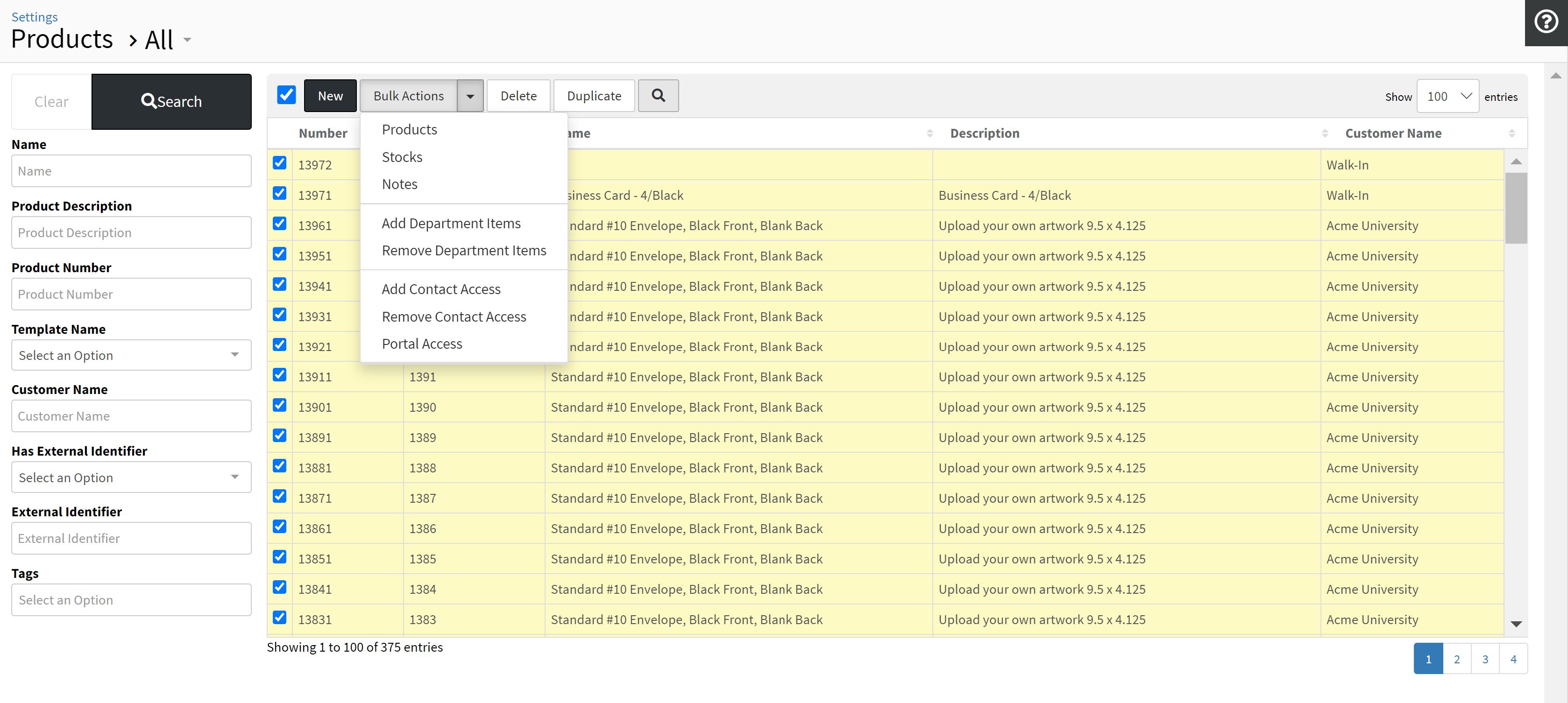Toggle the Bulk Actions caret dropdown
The height and width of the screenshot is (703, 1568).
point(470,96)
